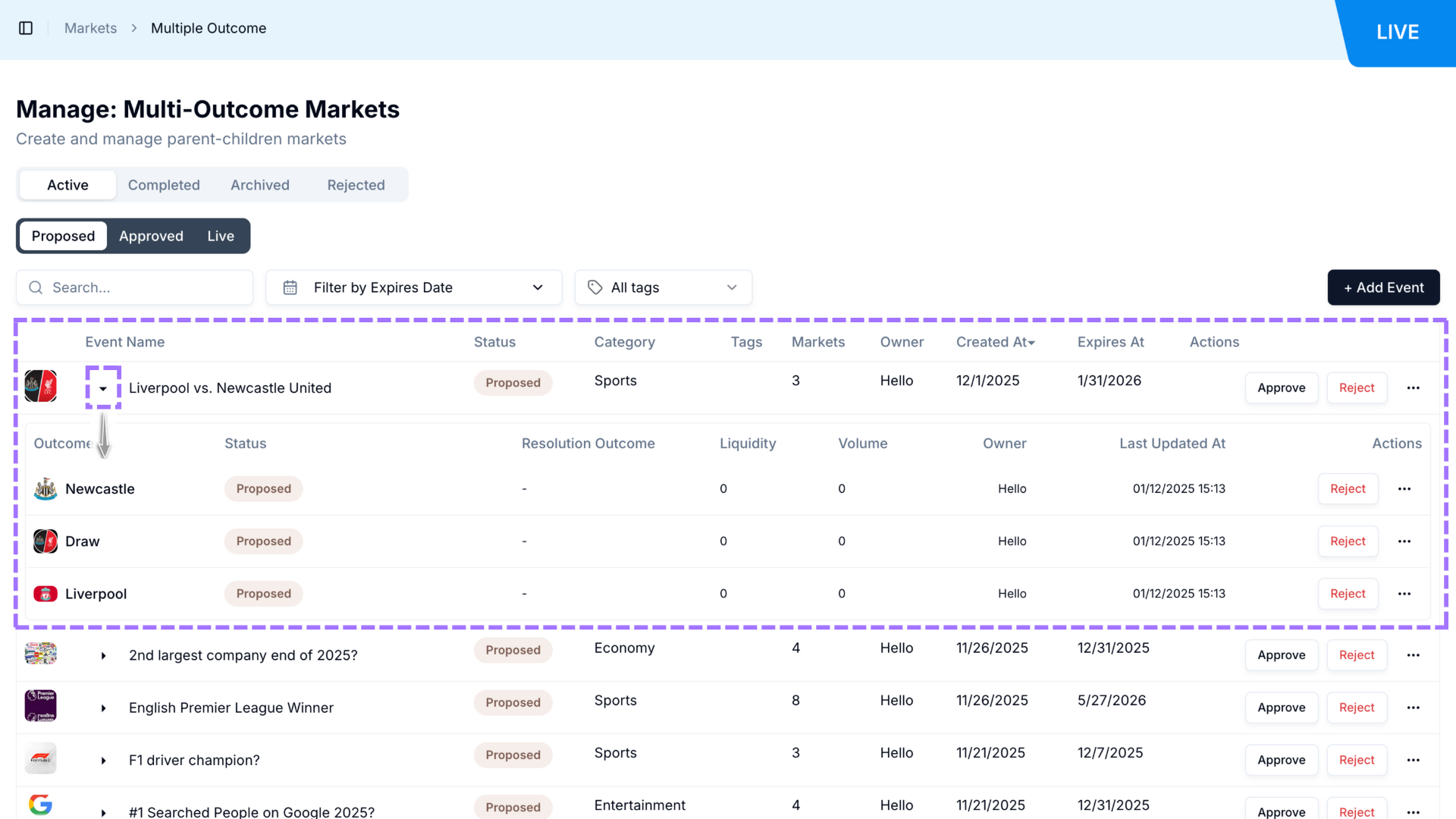1456x819 pixels.
Task: Expand the 2nd largest company end of 2025 row
Action: [x=103, y=655]
